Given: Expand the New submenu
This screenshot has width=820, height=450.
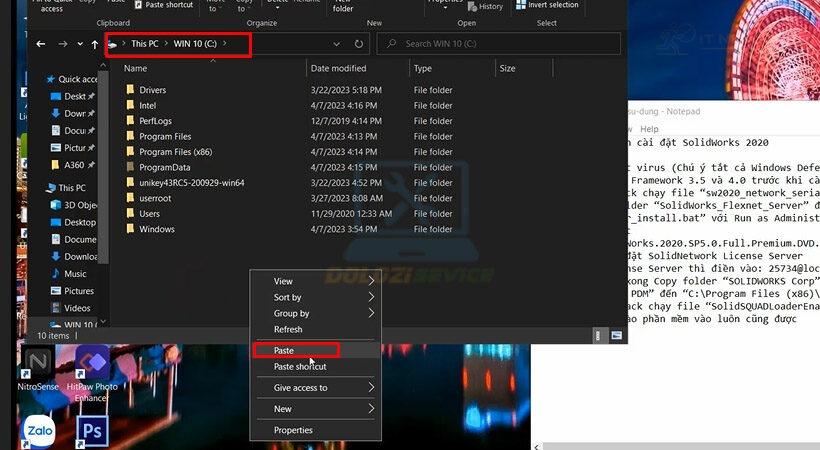Looking at the screenshot, I should point(315,408).
